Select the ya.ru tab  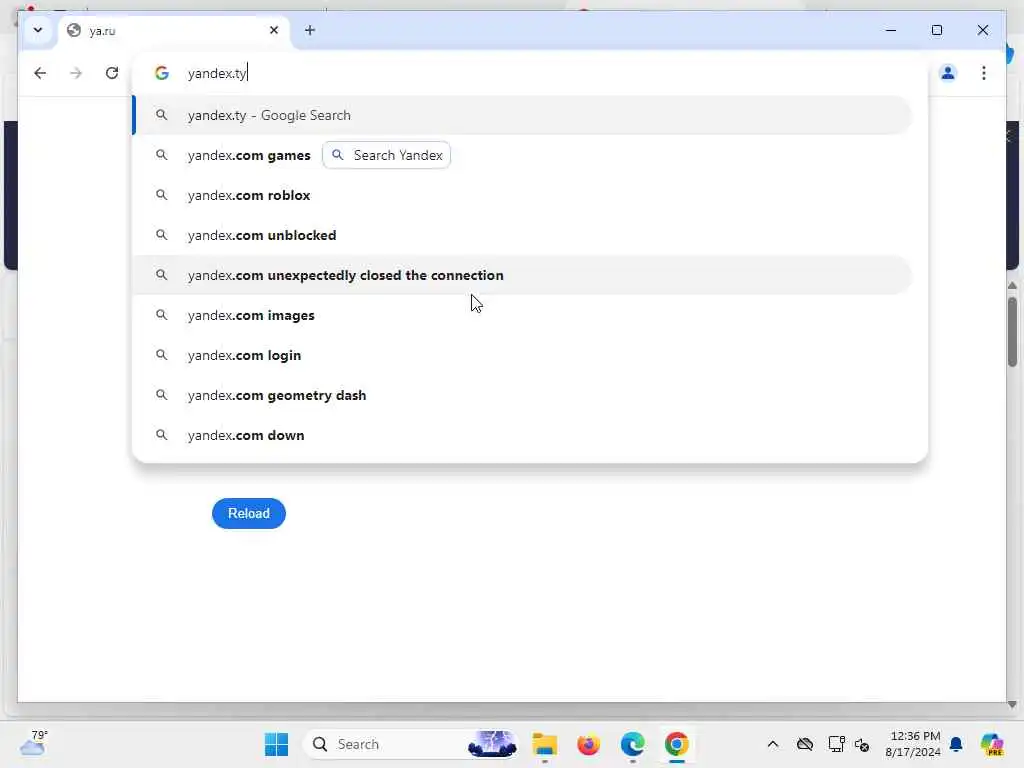[x=174, y=31]
